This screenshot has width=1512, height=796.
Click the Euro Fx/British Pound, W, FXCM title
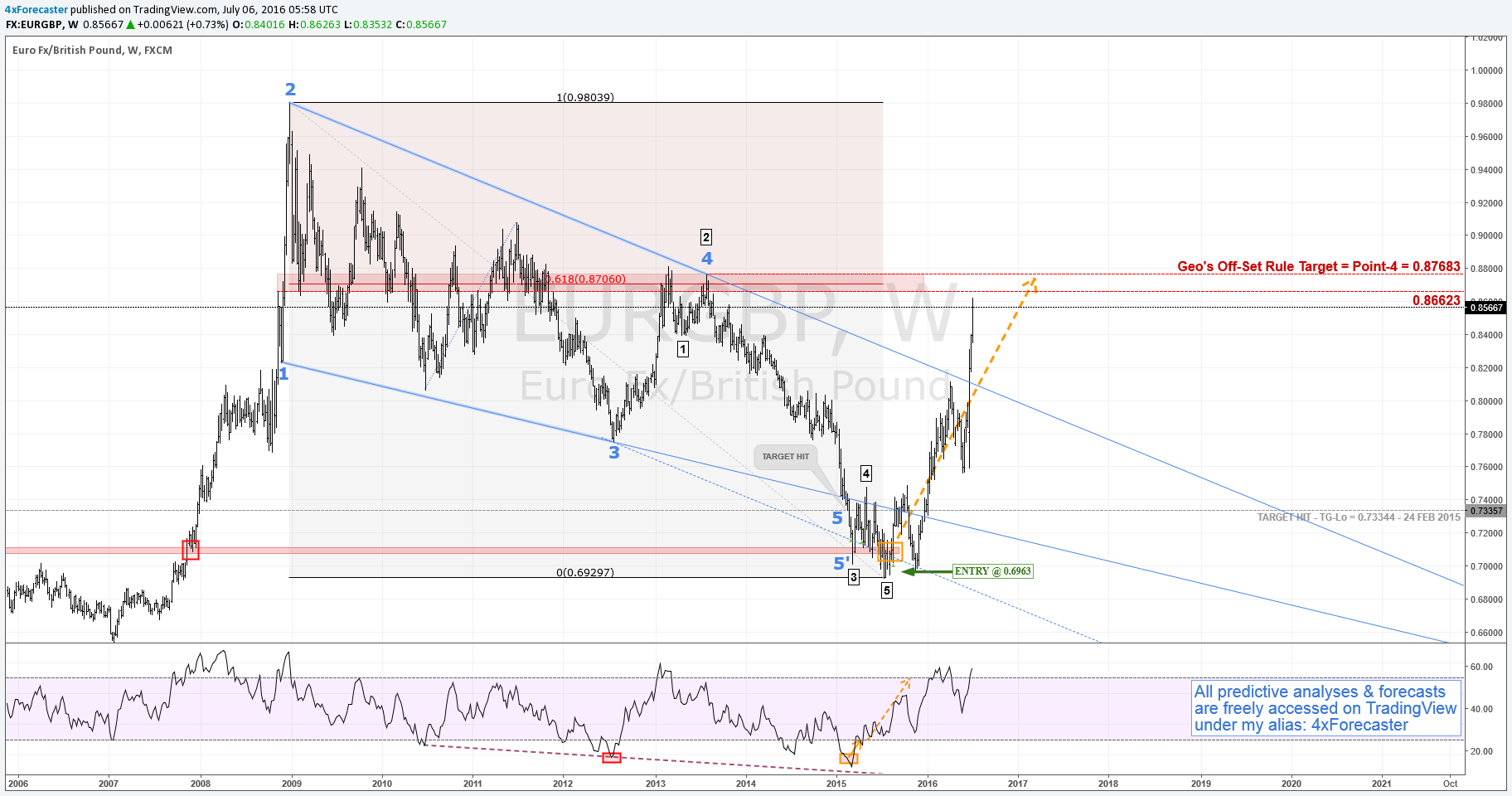tap(92, 51)
